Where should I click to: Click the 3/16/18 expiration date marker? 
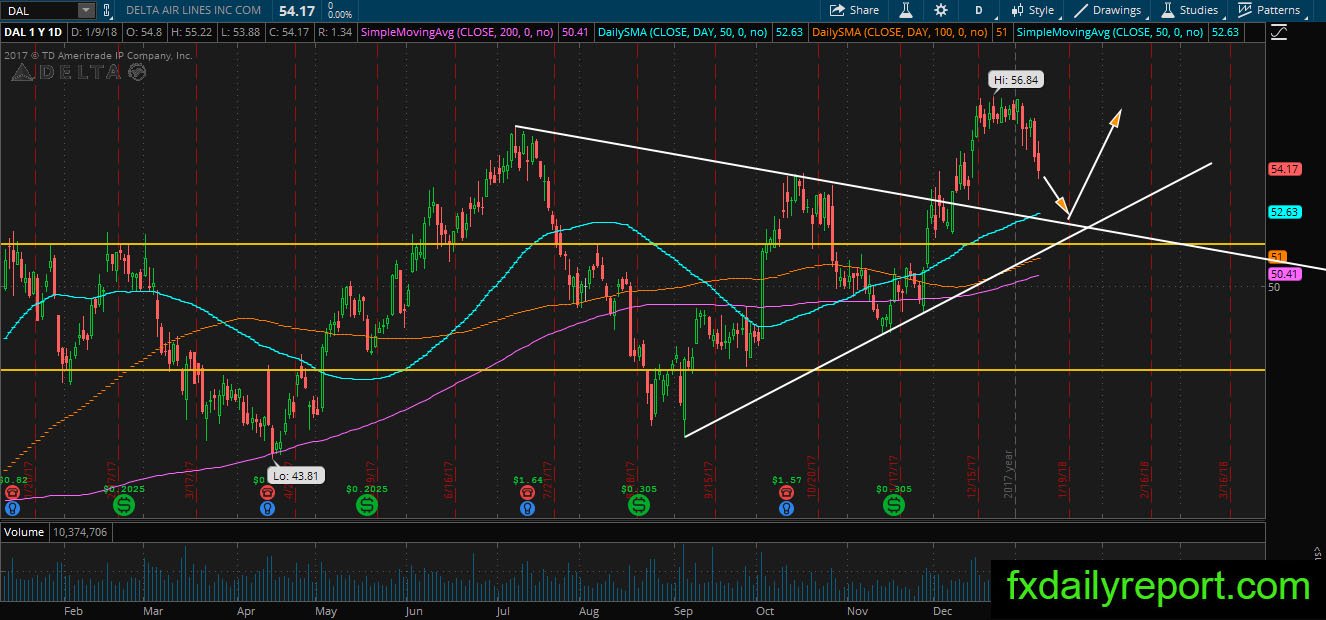pos(1223,479)
